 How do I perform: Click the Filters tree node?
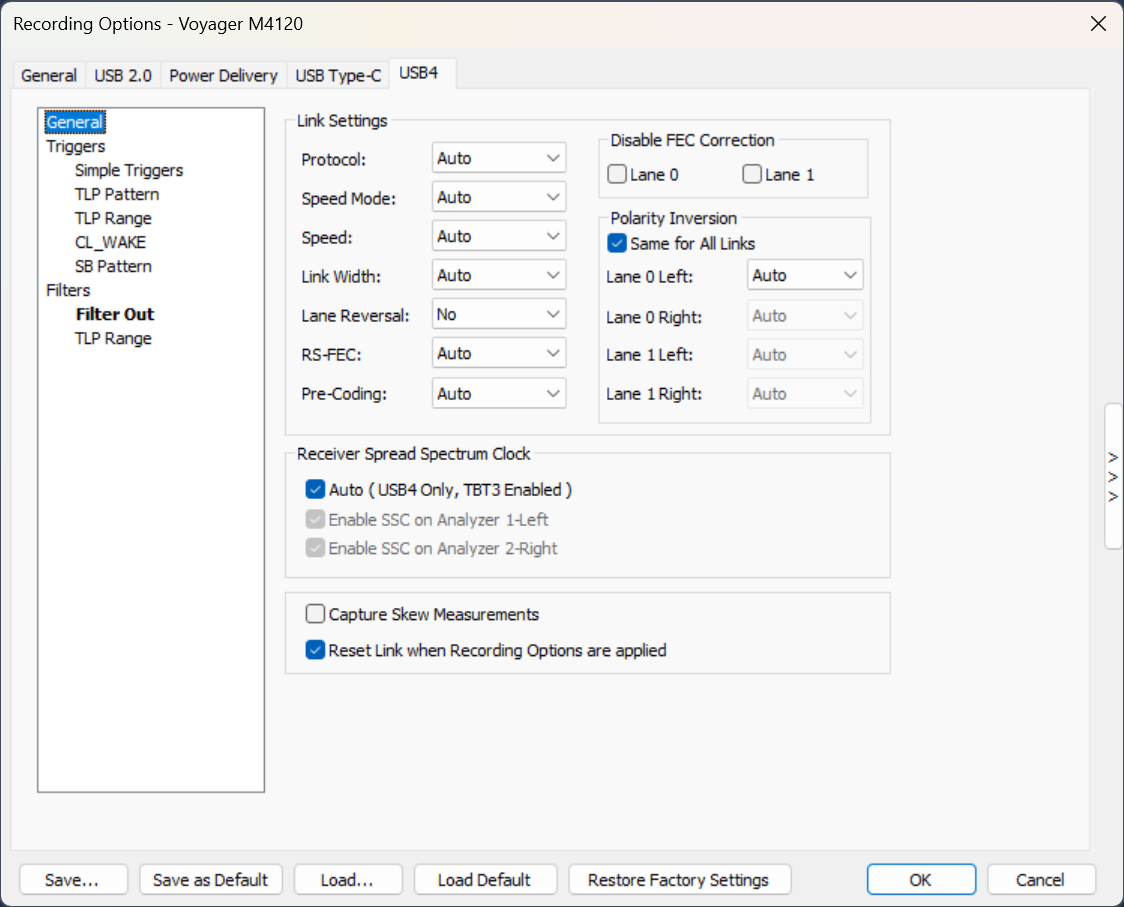68,290
